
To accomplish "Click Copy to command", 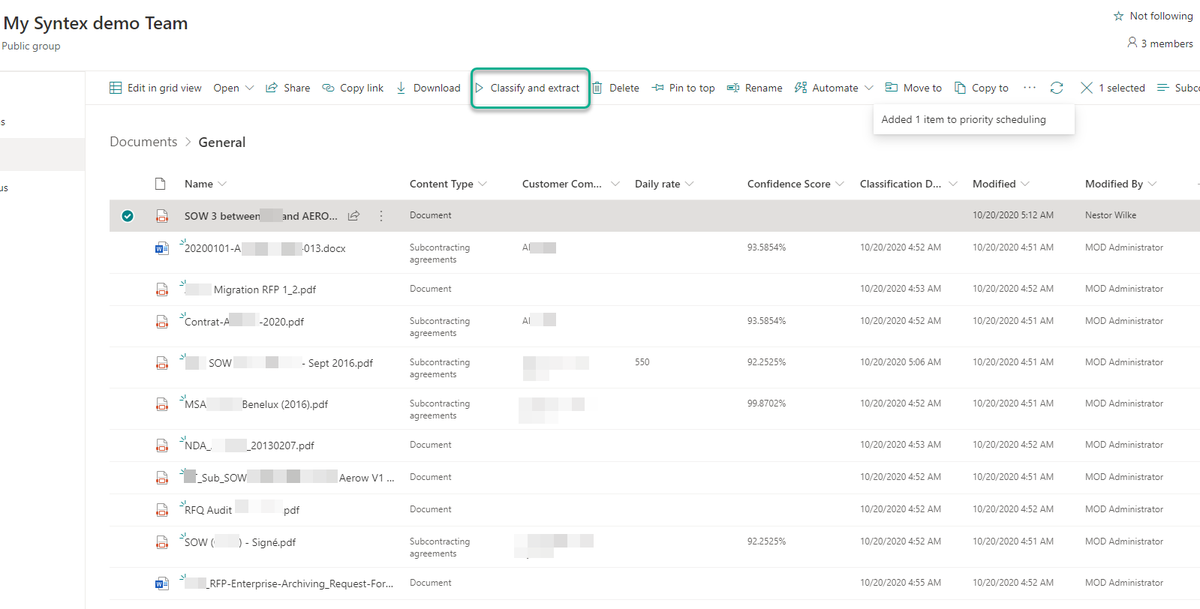I will (981, 88).
